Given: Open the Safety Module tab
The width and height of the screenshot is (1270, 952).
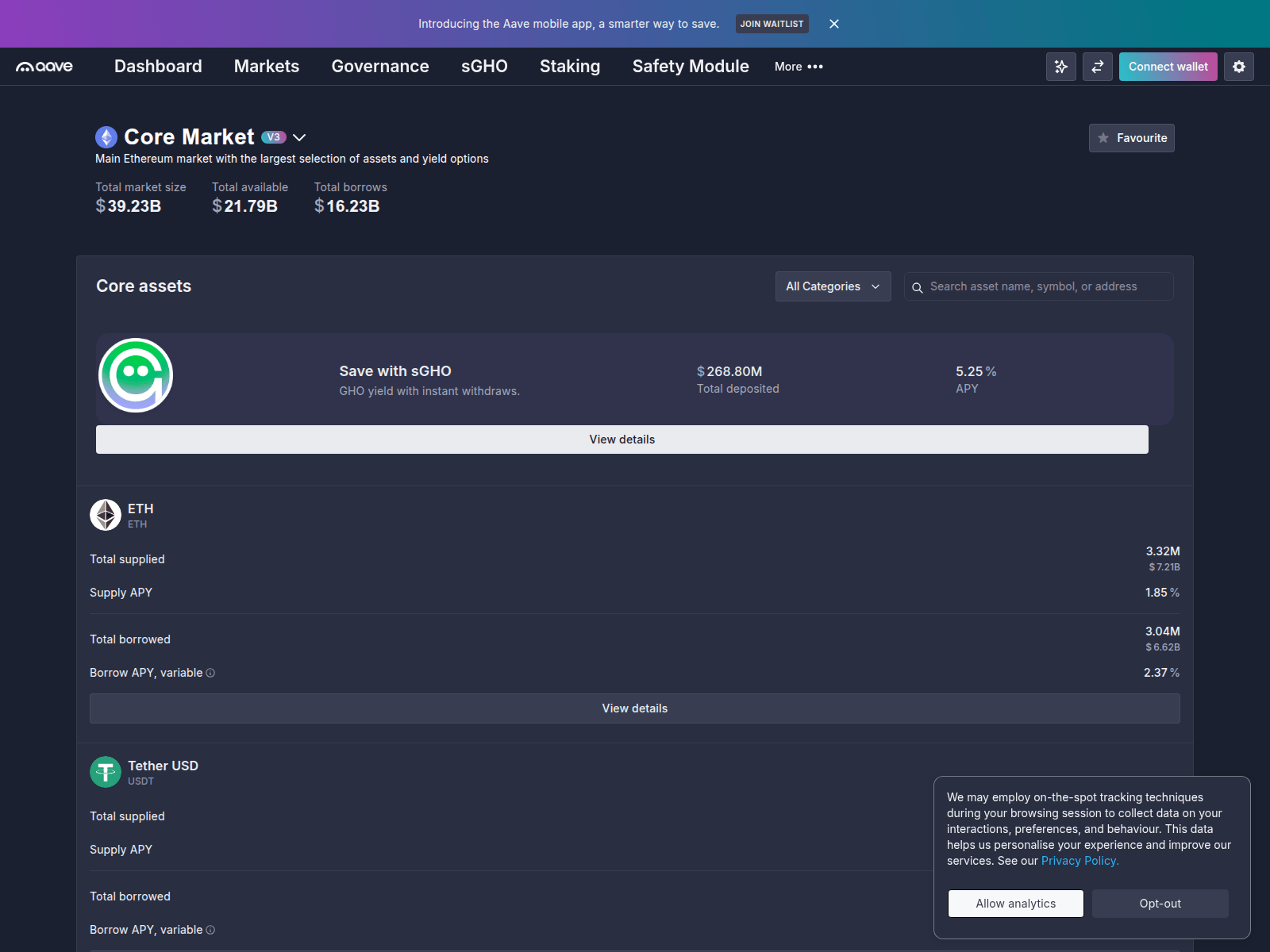Looking at the screenshot, I should 691,67.
